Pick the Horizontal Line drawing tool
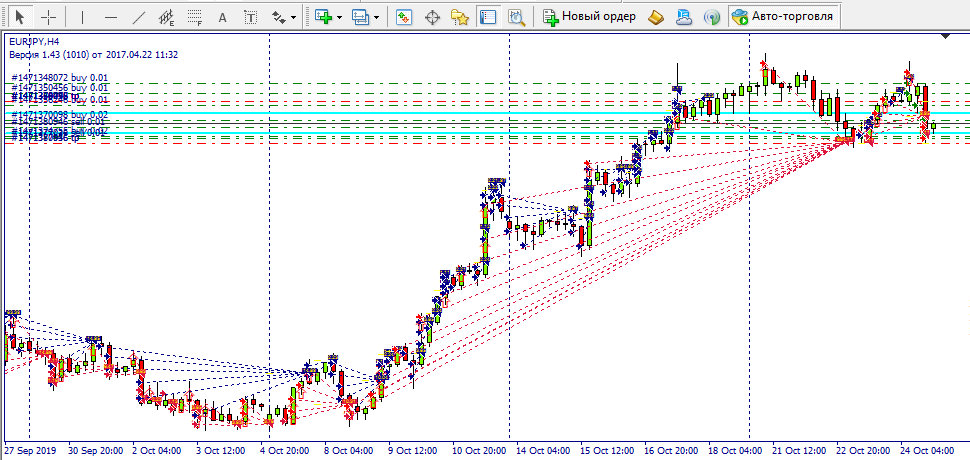970x460 pixels. point(111,17)
